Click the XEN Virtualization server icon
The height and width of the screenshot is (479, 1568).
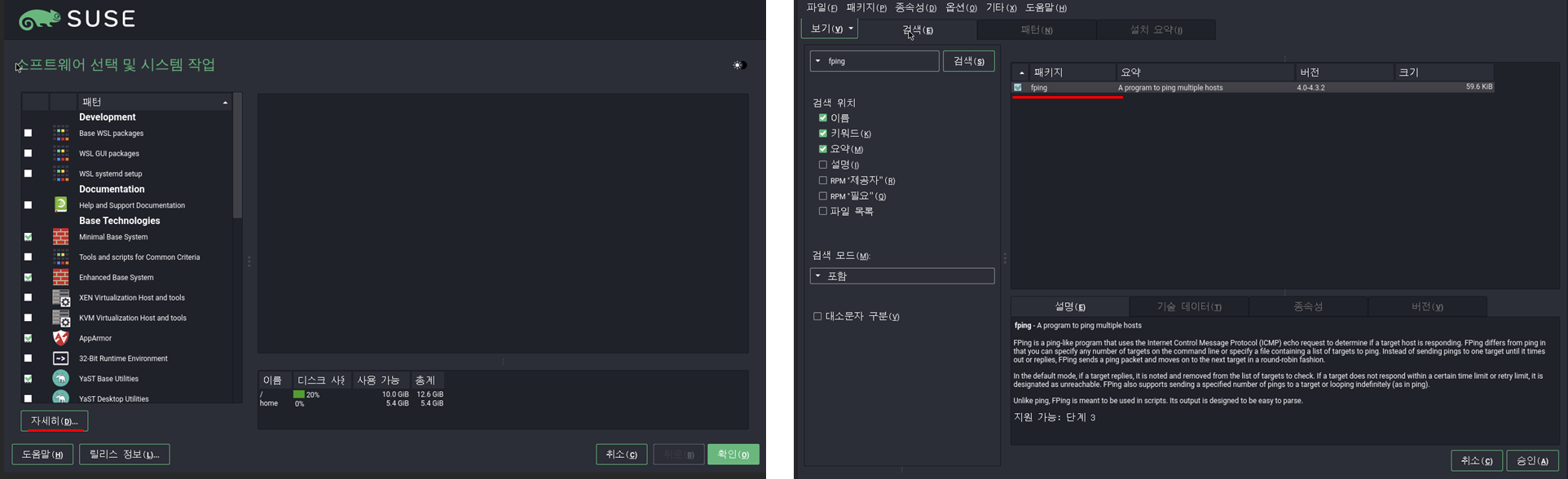[x=61, y=297]
